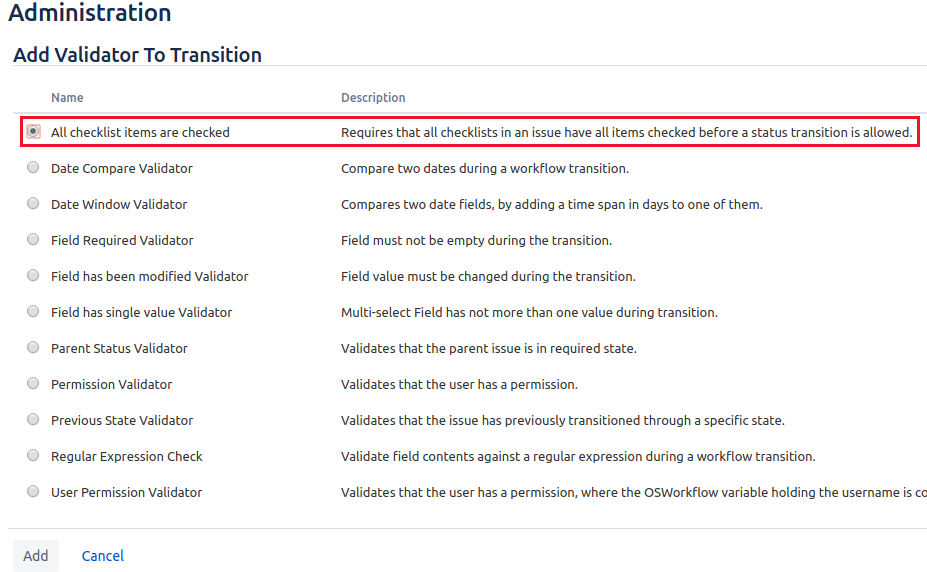Select the Field Required Validator radio button
The image size is (927, 572).
pos(33,239)
